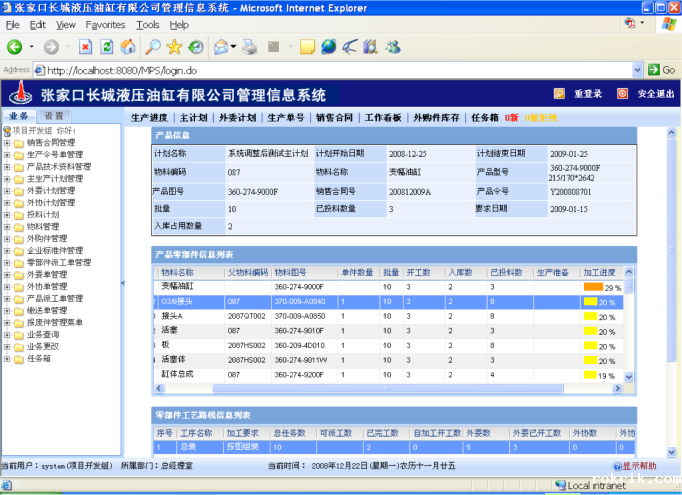This screenshot has width=682, height=495.
Task: Click the IE Stop loading icon
Action: tap(84, 46)
